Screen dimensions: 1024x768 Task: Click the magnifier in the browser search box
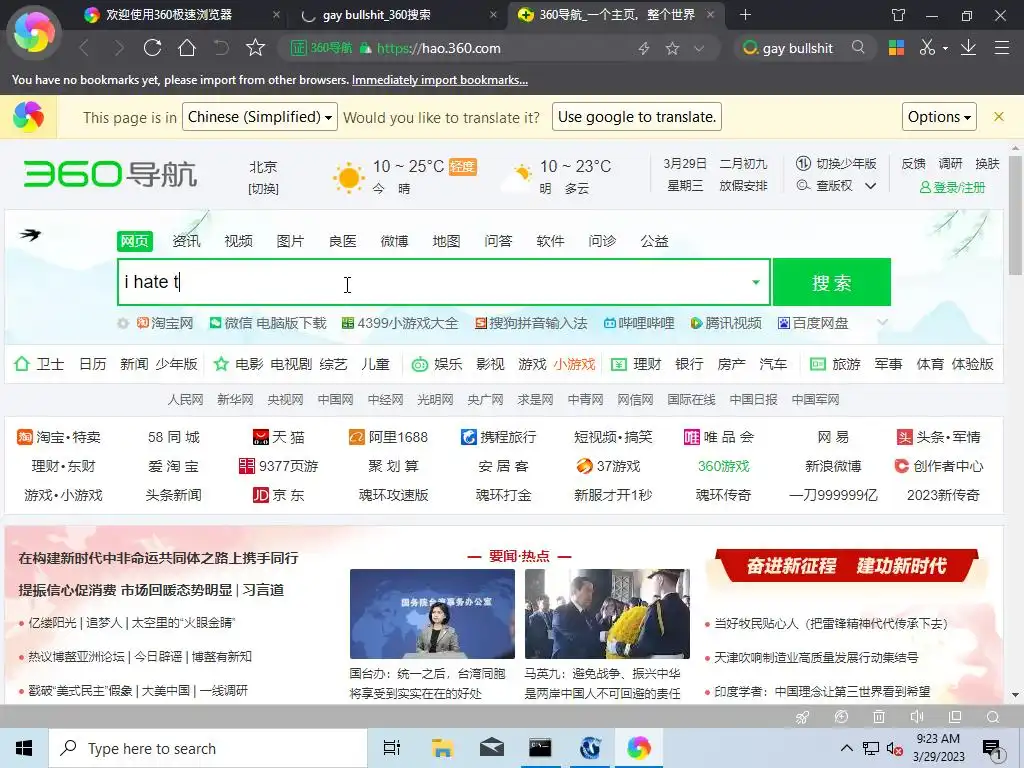858,47
